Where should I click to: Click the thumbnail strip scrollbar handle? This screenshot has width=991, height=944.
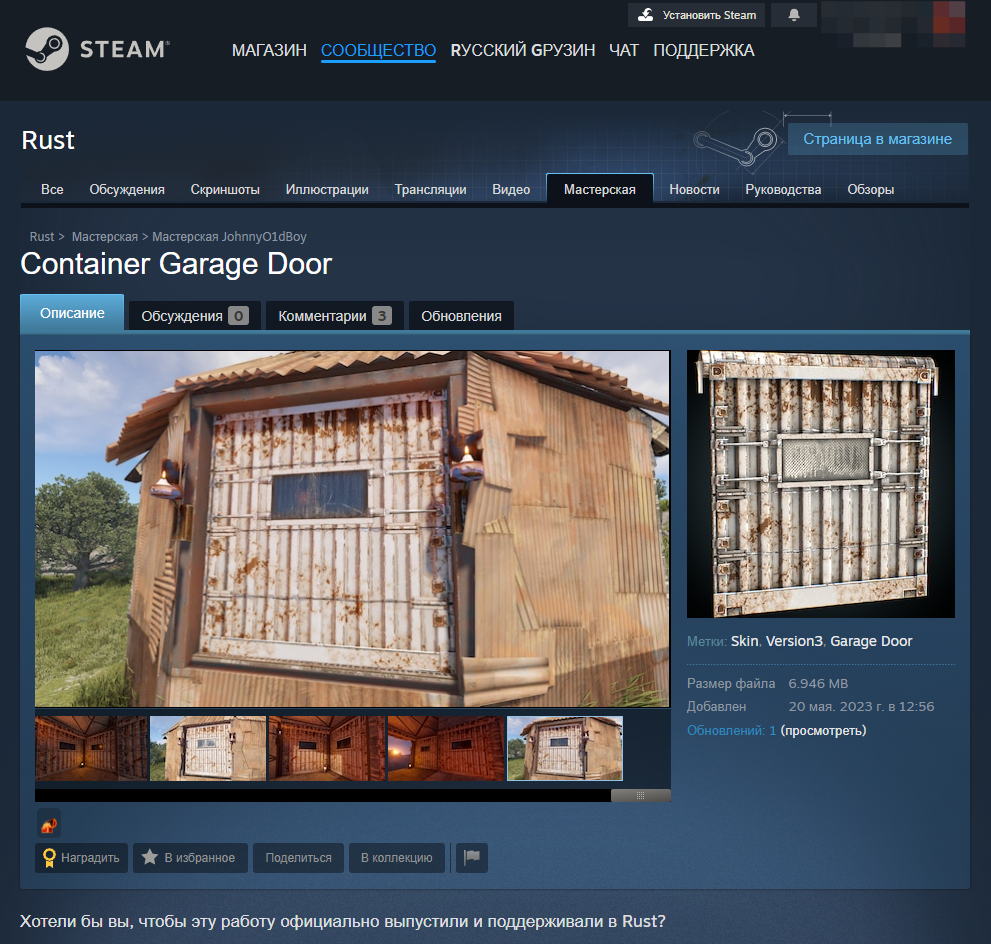point(640,796)
